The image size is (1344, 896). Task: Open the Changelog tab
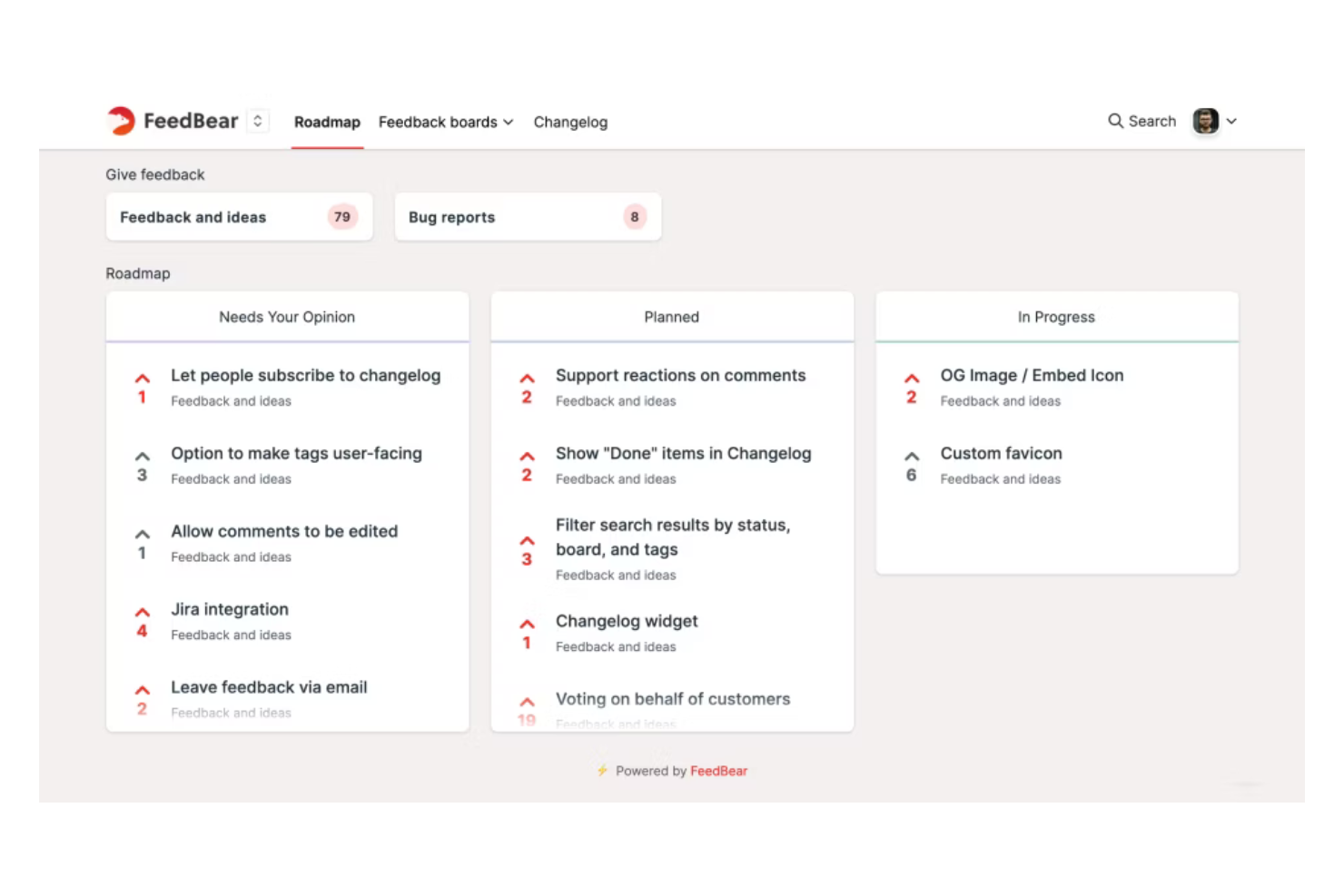coord(570,122)
